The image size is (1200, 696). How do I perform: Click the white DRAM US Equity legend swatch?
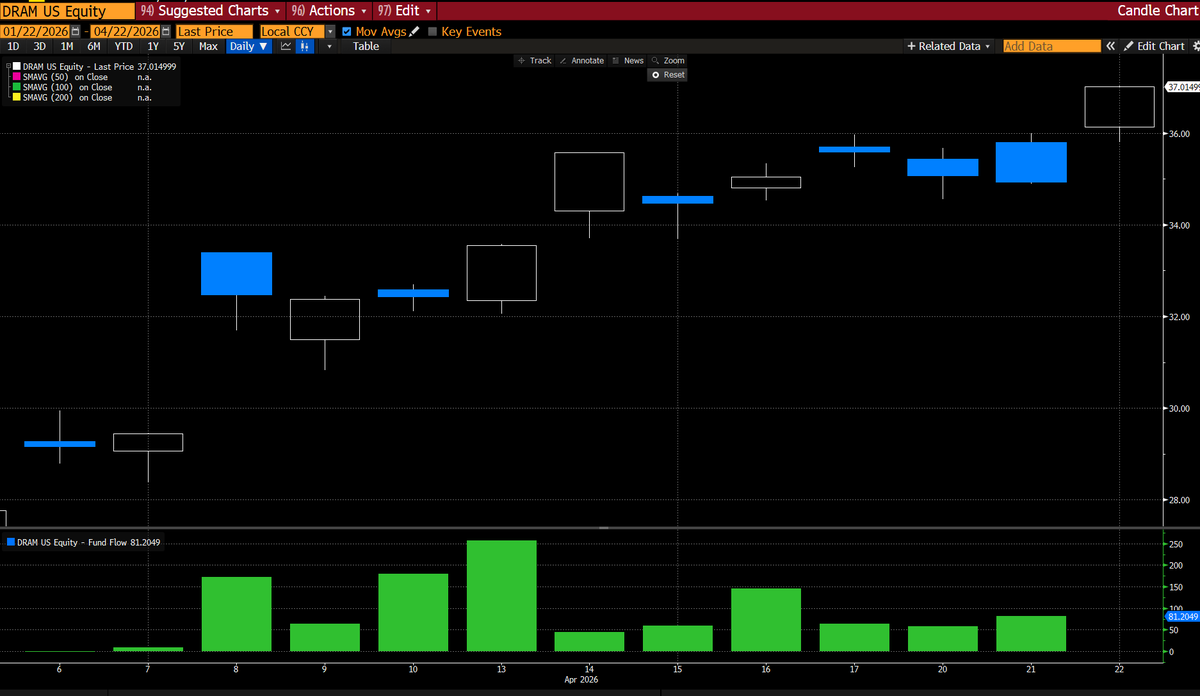17,67
